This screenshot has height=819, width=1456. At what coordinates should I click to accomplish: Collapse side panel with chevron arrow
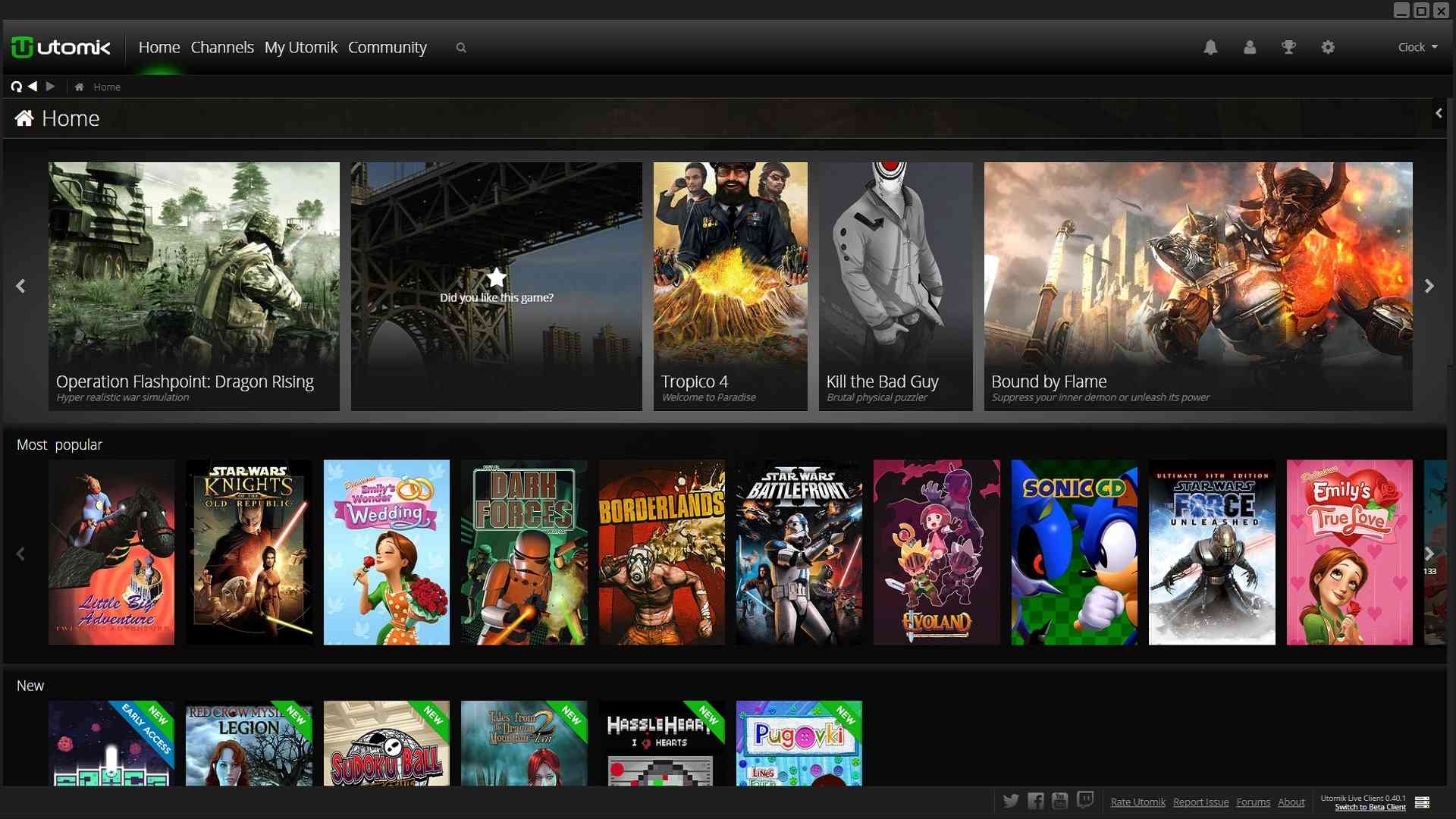point(1439,114)
